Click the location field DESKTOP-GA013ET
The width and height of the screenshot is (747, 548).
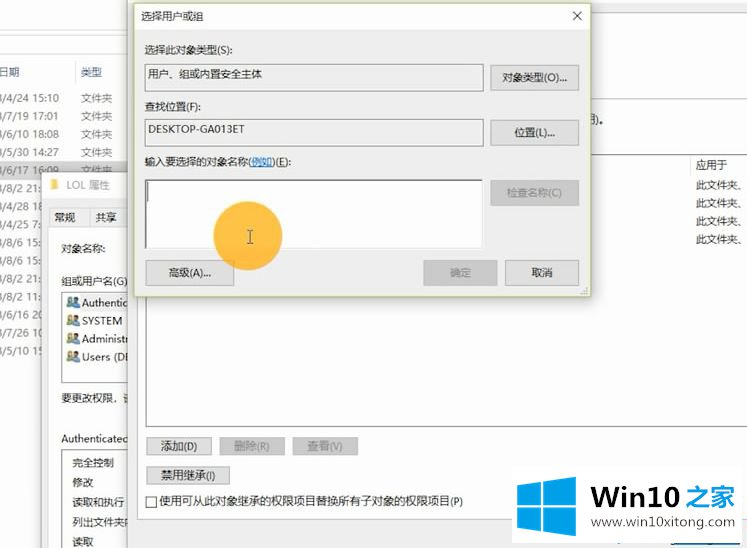click(314, 132)
